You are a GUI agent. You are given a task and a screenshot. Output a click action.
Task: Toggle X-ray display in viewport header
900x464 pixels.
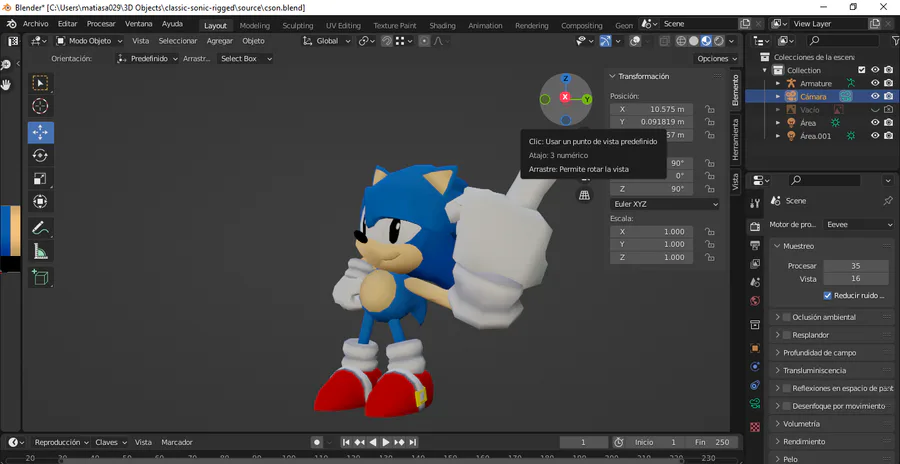tap(665, 41)
